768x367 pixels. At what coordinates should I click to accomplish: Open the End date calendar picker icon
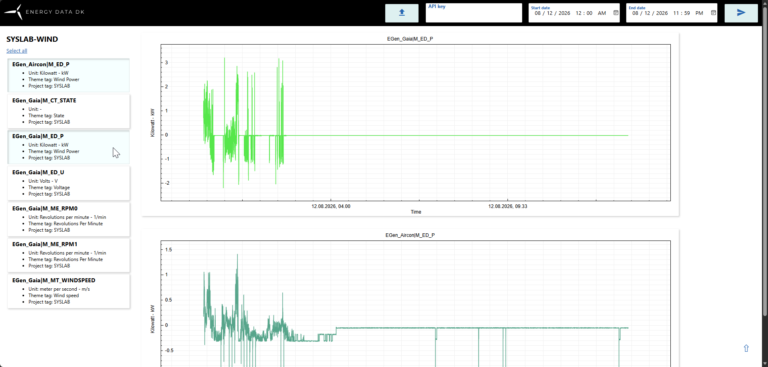pyautogui.click(x=714, y=13)
